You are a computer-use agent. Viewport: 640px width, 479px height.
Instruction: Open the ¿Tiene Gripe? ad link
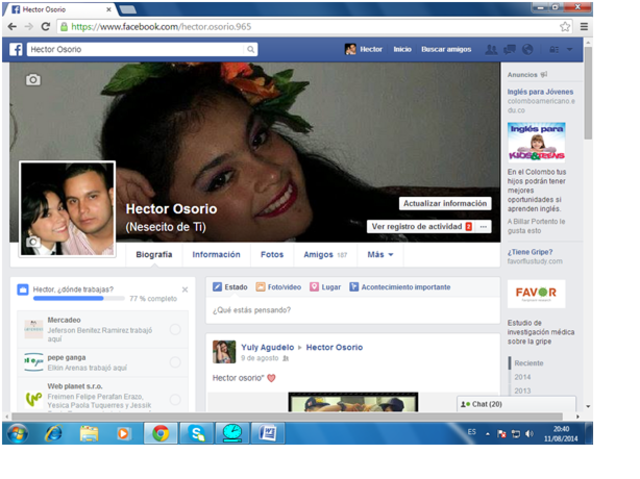530,252
